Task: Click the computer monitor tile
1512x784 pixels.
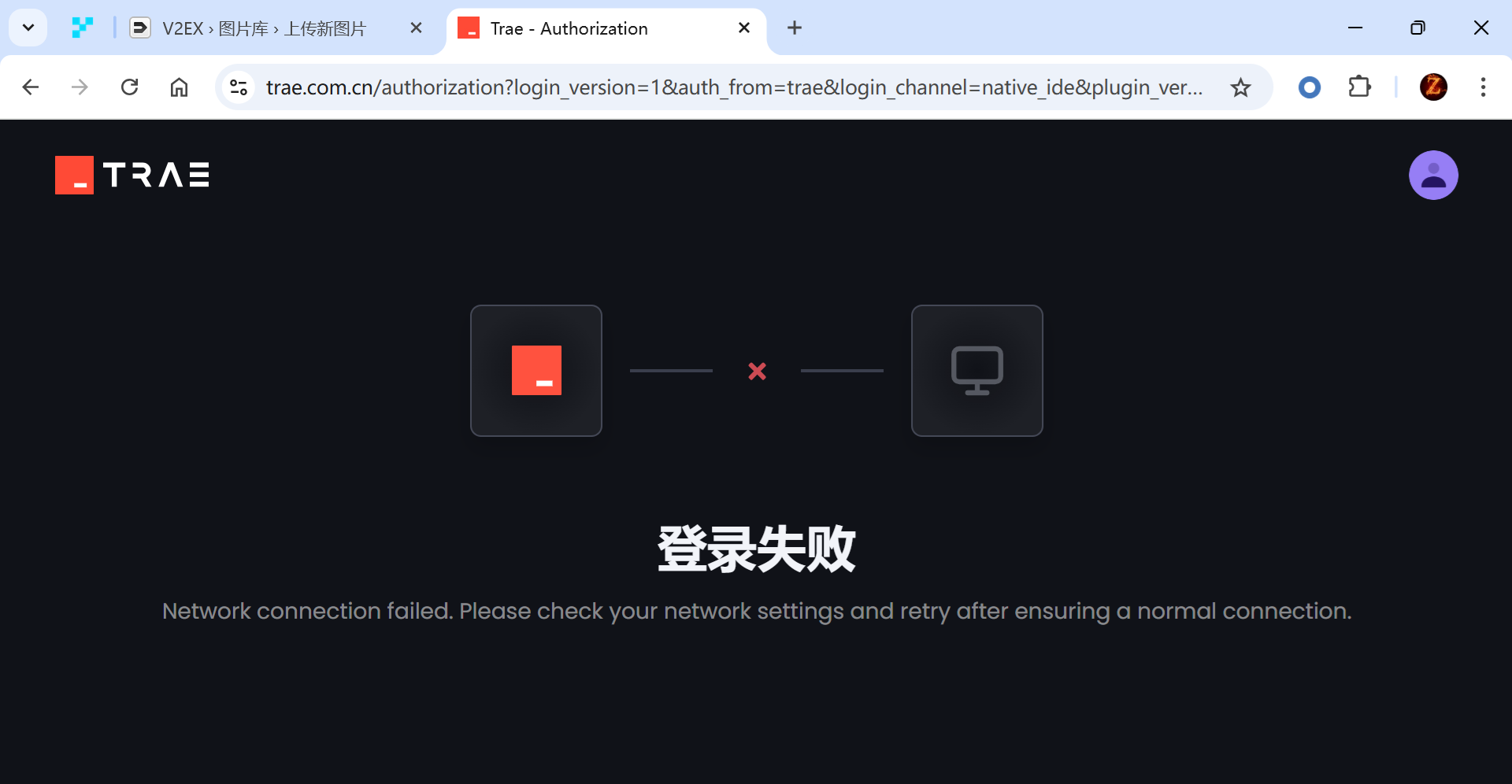Action: coord(977,371)
